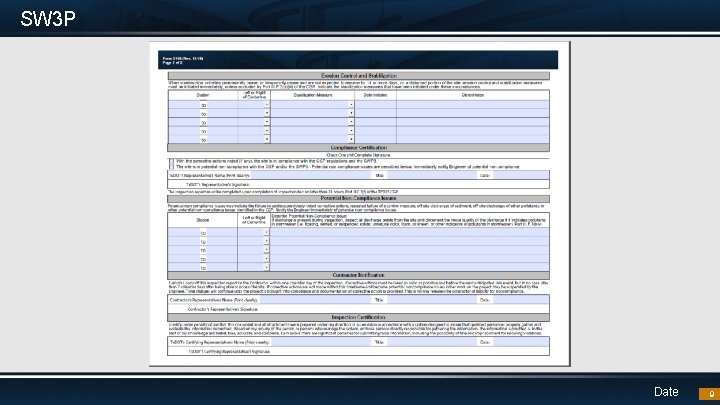Click TxDOT's Certifying Representative's Name field
Image resolution: width=720 pixels, height=405 pixels.
point(322,342)
